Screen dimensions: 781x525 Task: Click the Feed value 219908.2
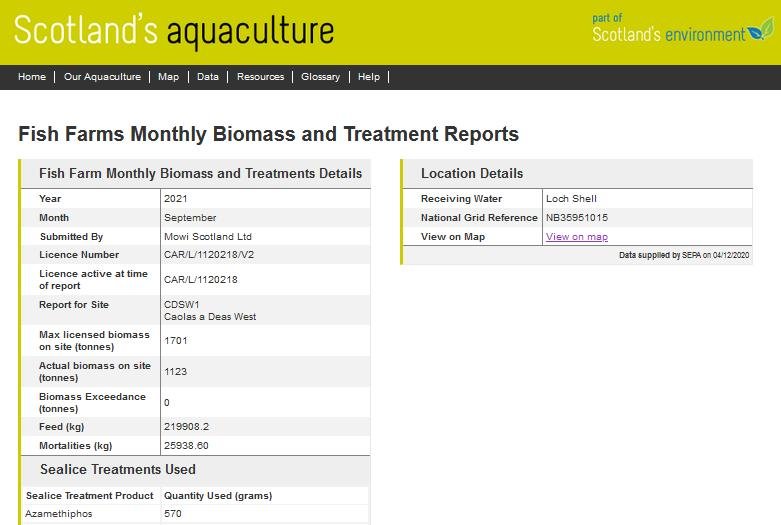(186, 426)
